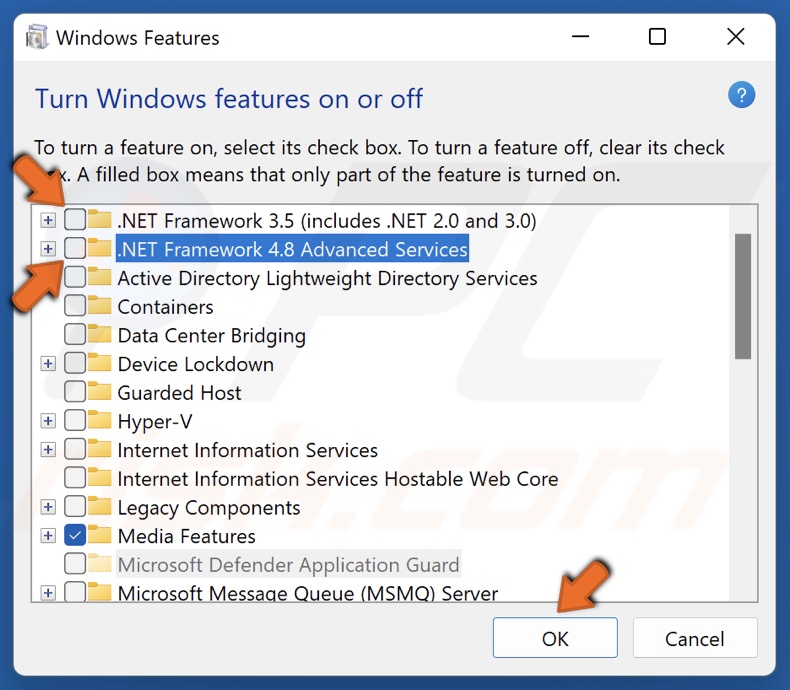
Task: Check the Containers checkbox
Action: 75,306
